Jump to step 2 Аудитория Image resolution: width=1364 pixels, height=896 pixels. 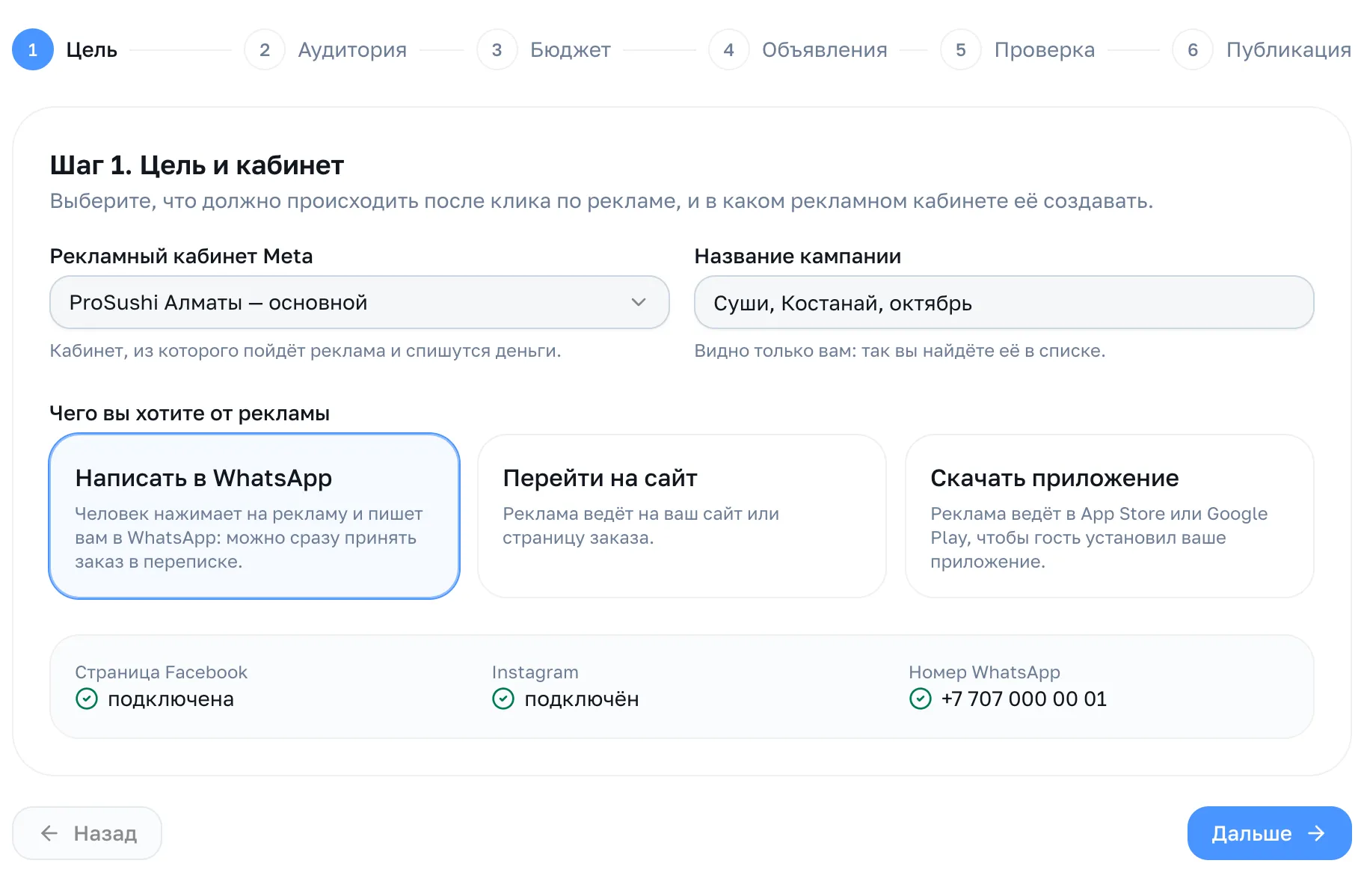tap(326, 49)
